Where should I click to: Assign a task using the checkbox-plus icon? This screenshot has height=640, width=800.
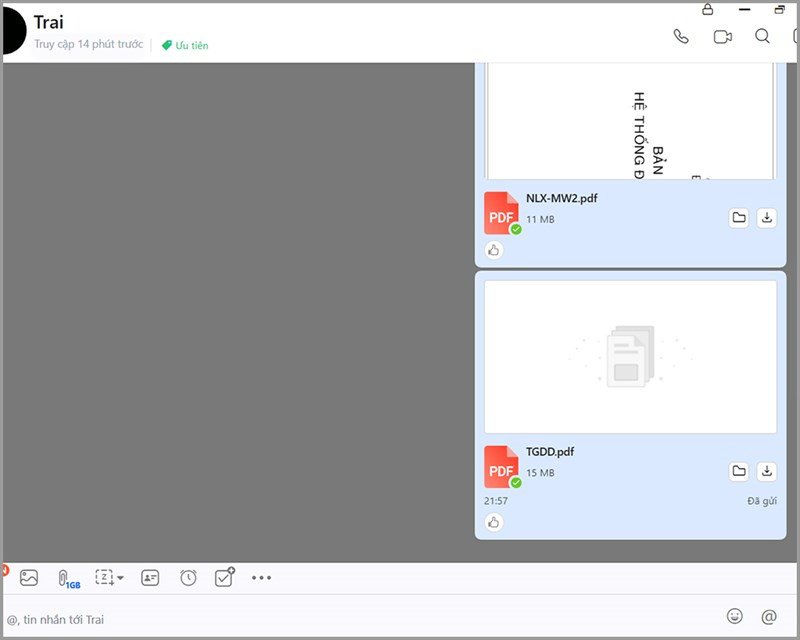(x=225, y=577)
